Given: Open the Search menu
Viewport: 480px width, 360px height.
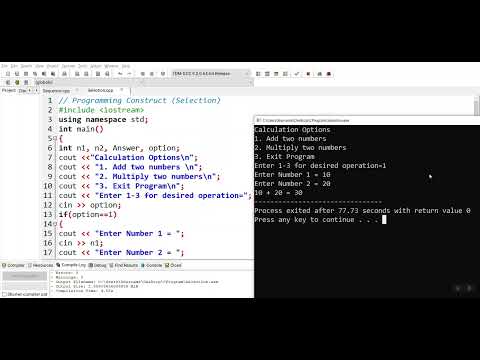Looking at the screenshot, I should pos(26,66).
